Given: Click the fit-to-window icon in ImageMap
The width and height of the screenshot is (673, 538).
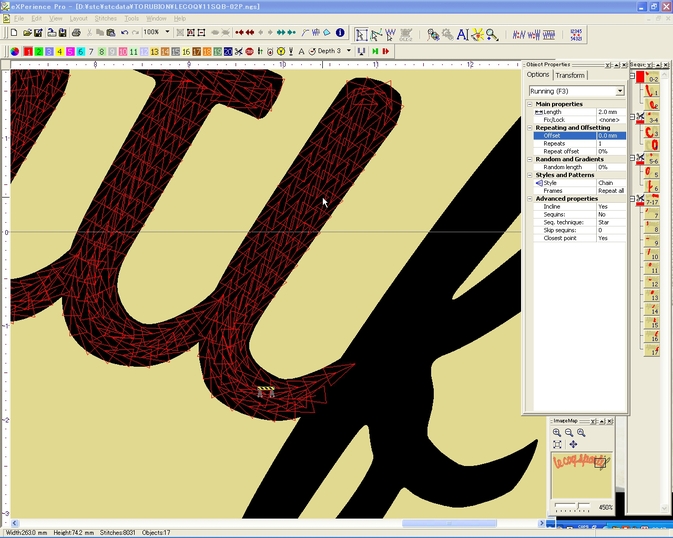Looking at the screenshot, I should click(557, 444).
